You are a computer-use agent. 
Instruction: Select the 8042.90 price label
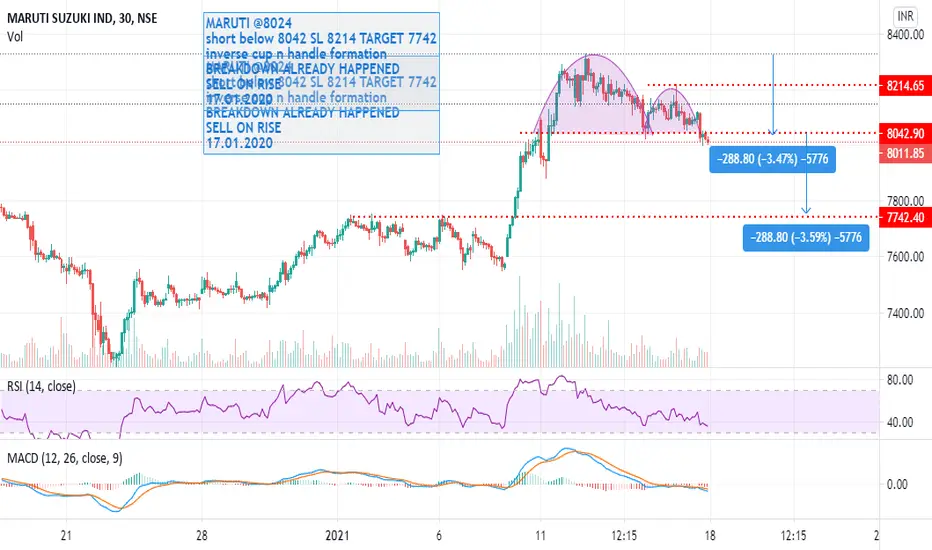click(905, 133)
